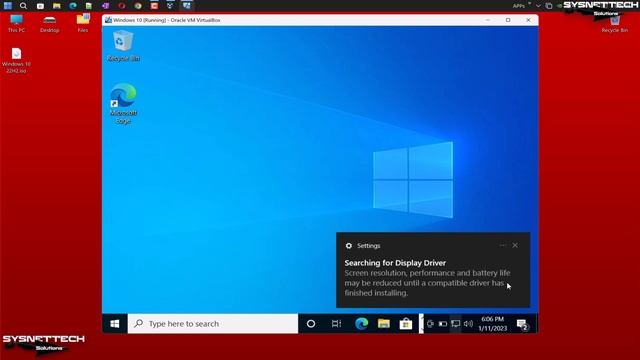Image resolution: width=640 pixels, height=360 pixels.
Task: Maximize the VirtualBox VM window
Action: point(508,20)
